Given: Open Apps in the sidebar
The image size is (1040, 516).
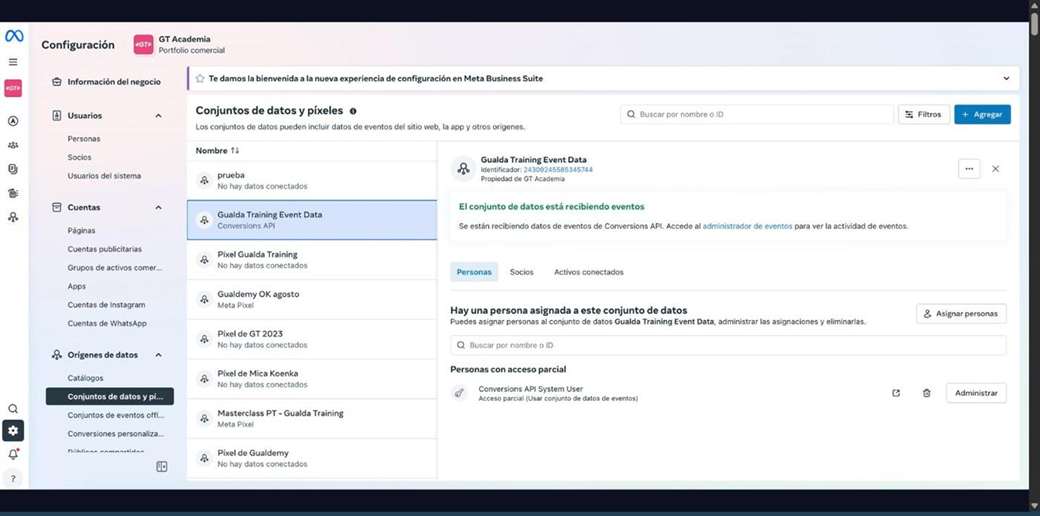Looking at the screenshot, I should click(x=76, y=286).
